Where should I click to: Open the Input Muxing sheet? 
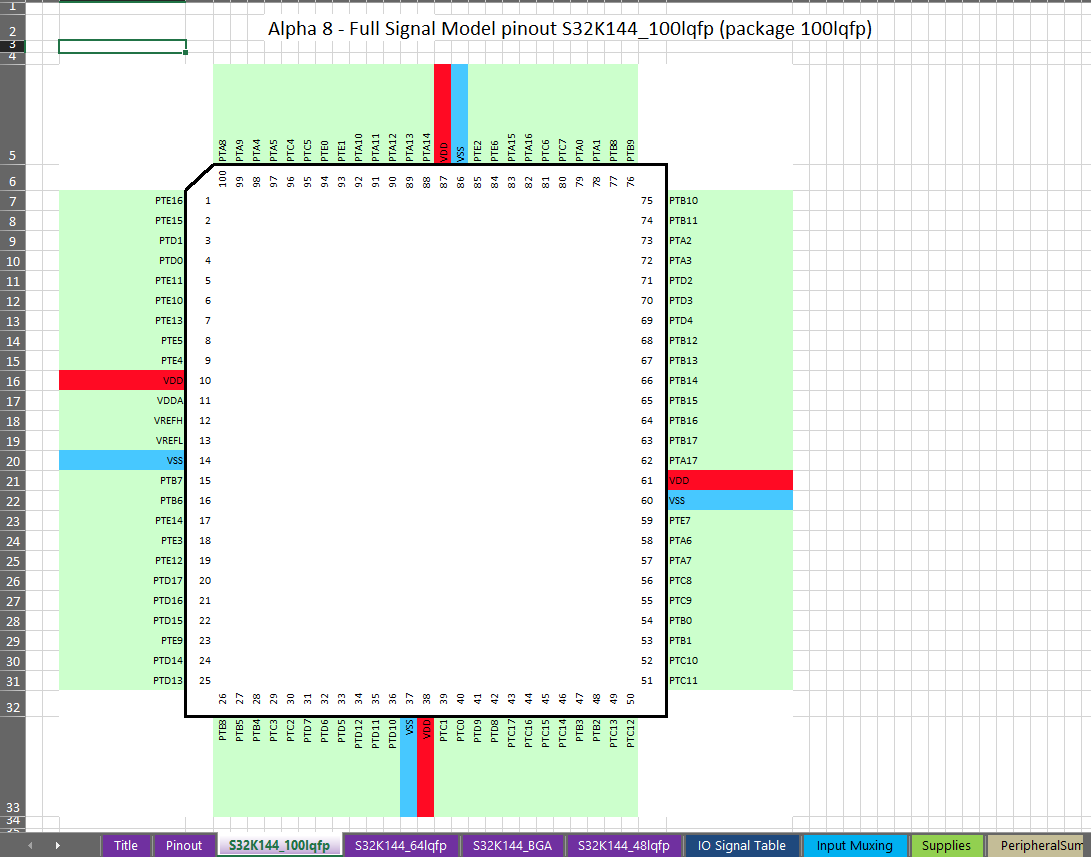pos(855,845)
